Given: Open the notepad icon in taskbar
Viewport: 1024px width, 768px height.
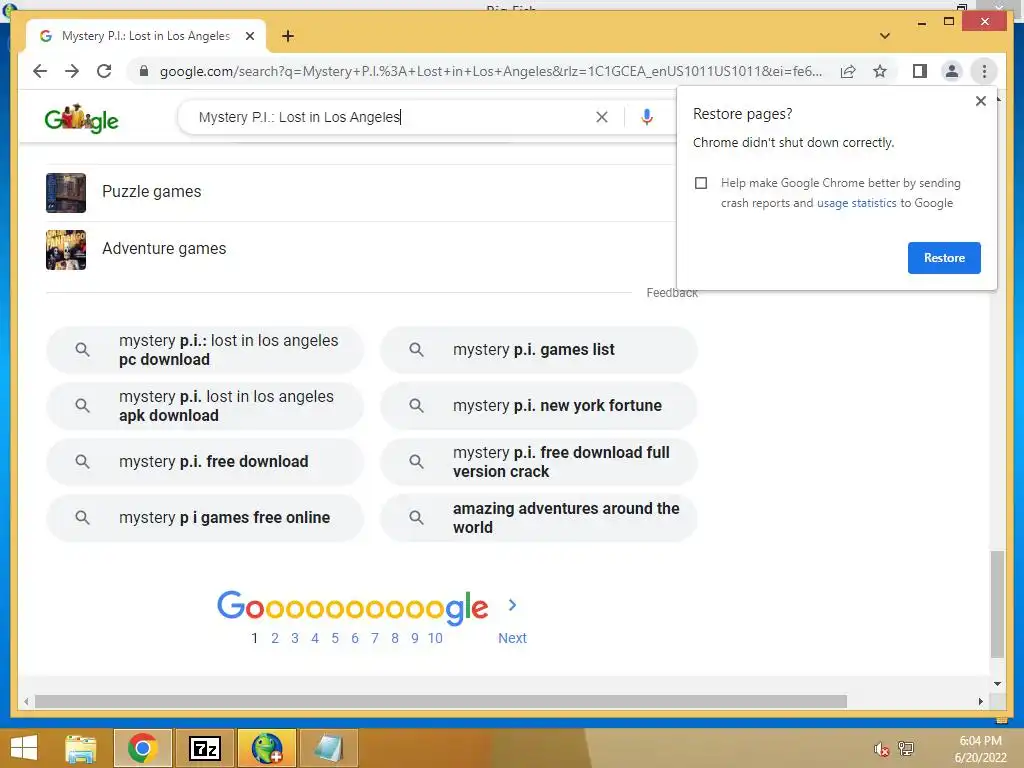Looking at the screenshot, I should [328, 748].
